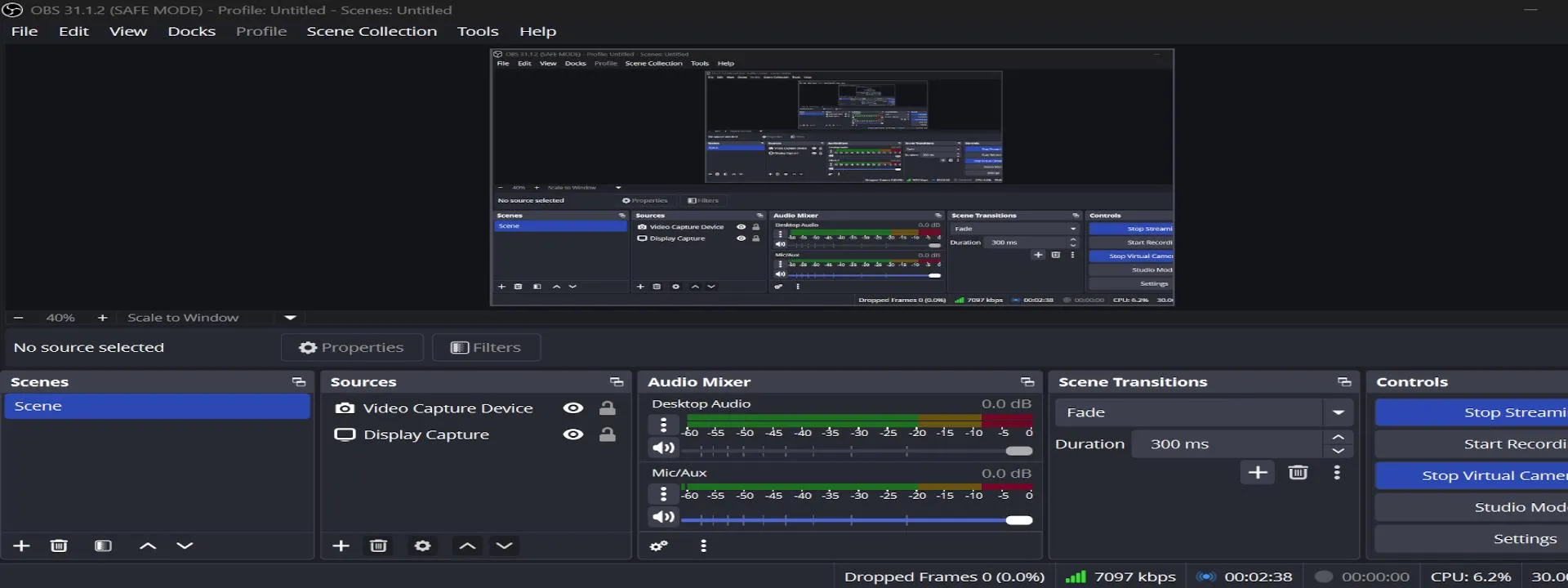Open Settings from Controls panel

tap(1472, 539)
